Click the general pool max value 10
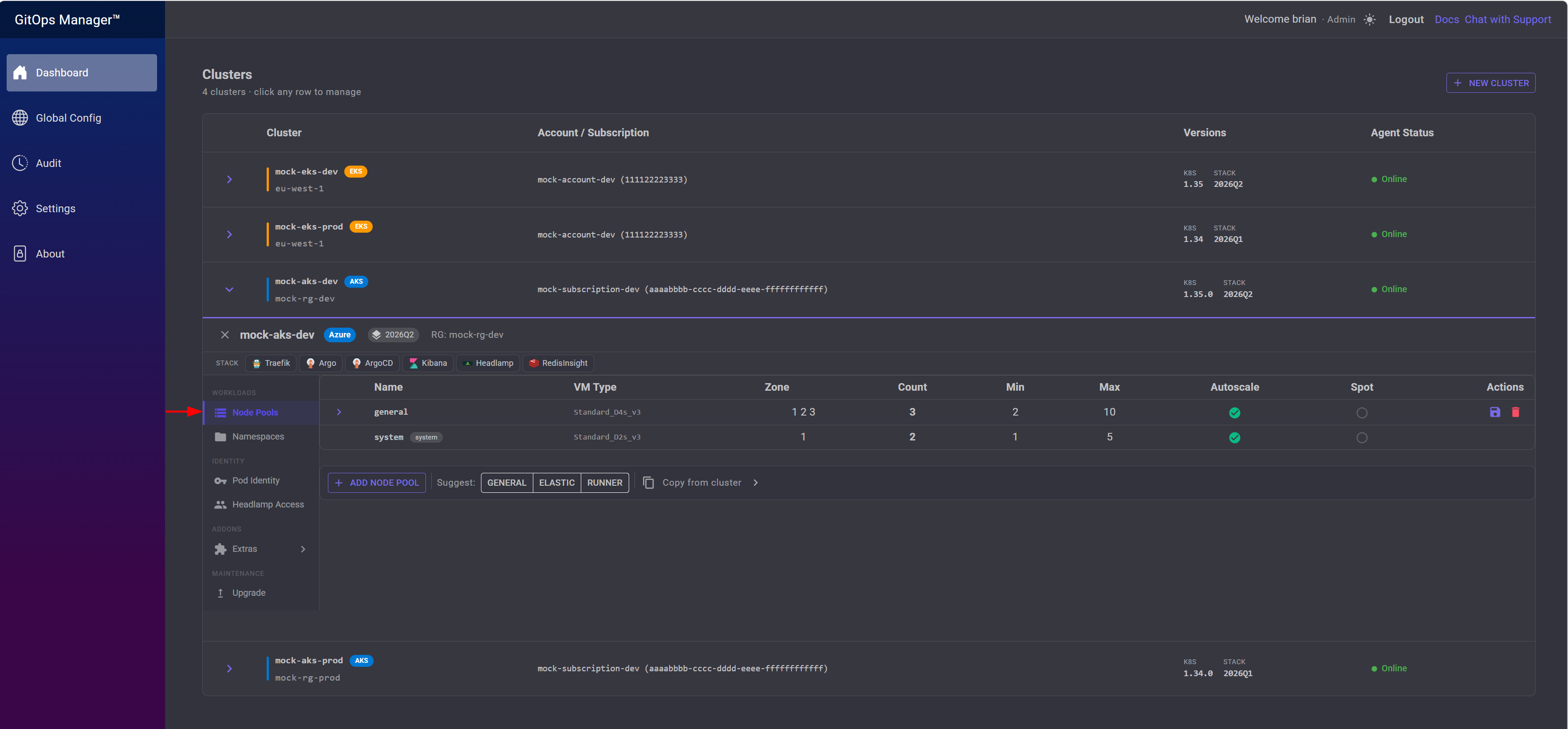1568x729 pixels. [x=1109, y=412]
